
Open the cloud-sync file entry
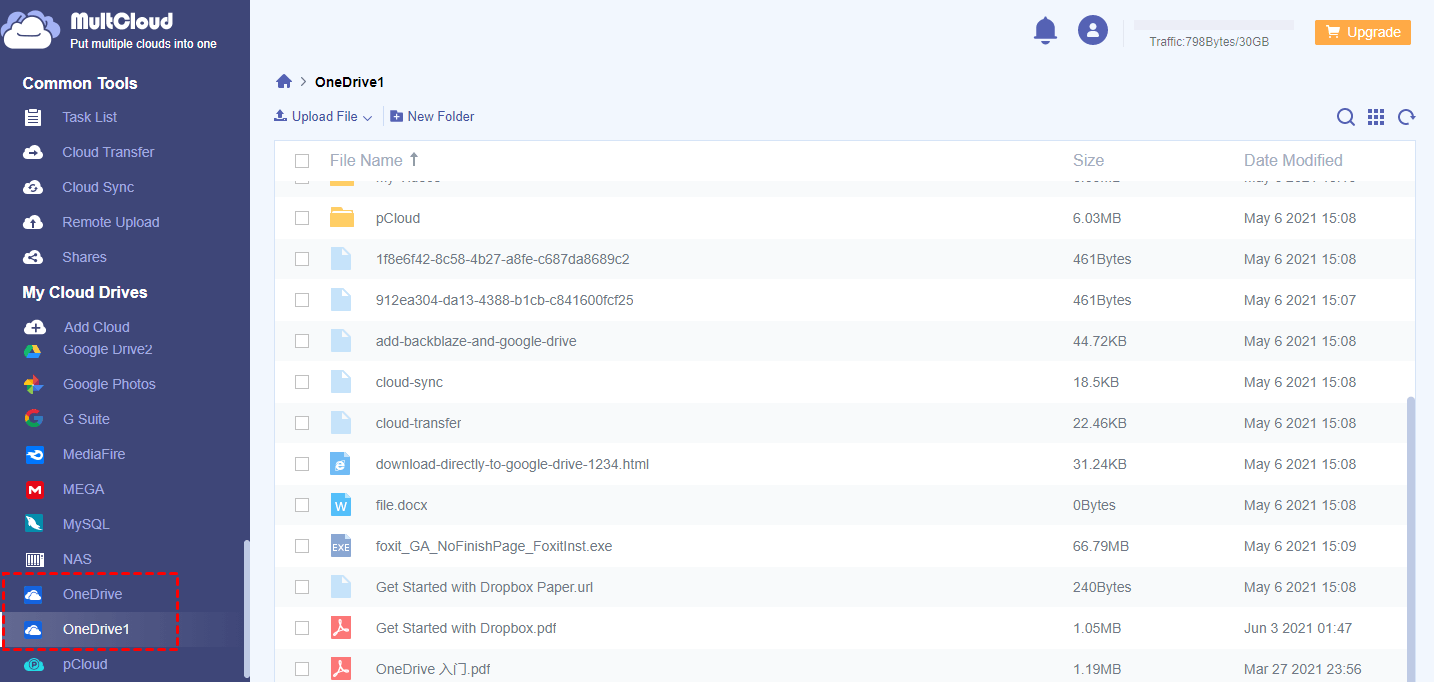[x=409, y=382]
